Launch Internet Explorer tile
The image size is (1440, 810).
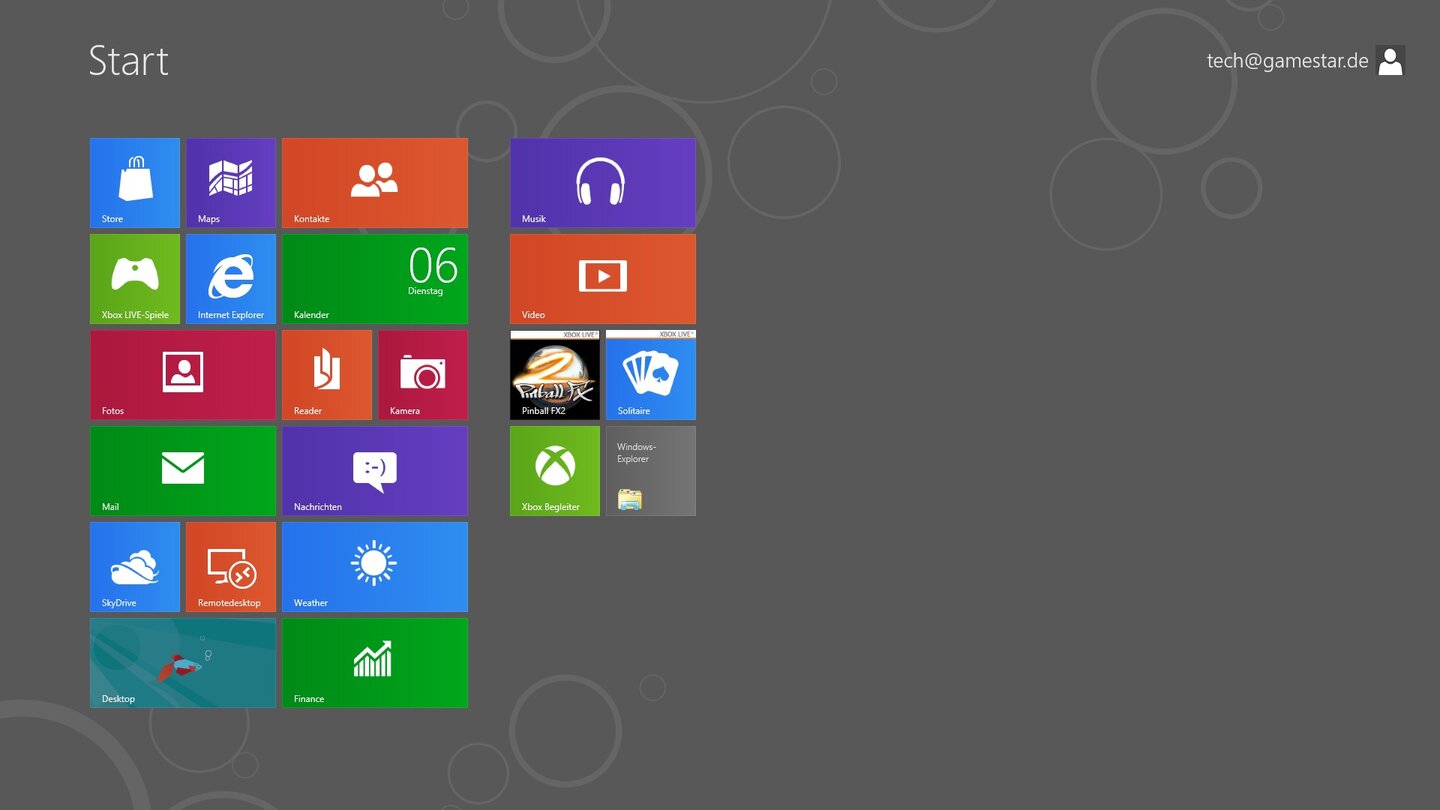point(231,279)
